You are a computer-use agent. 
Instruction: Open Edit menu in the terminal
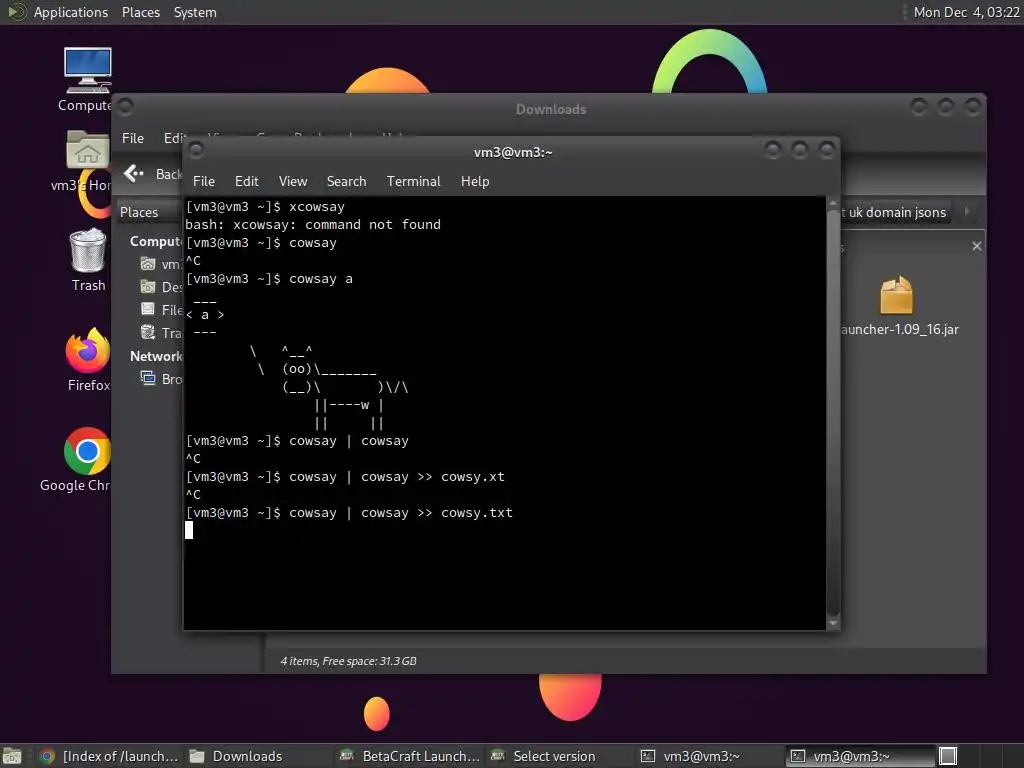(x=247, y=182)
